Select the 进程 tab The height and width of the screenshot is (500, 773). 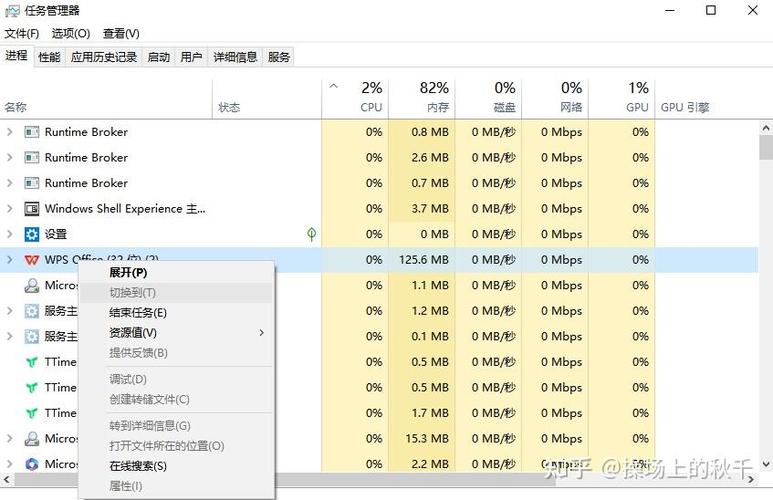(16, 56)
